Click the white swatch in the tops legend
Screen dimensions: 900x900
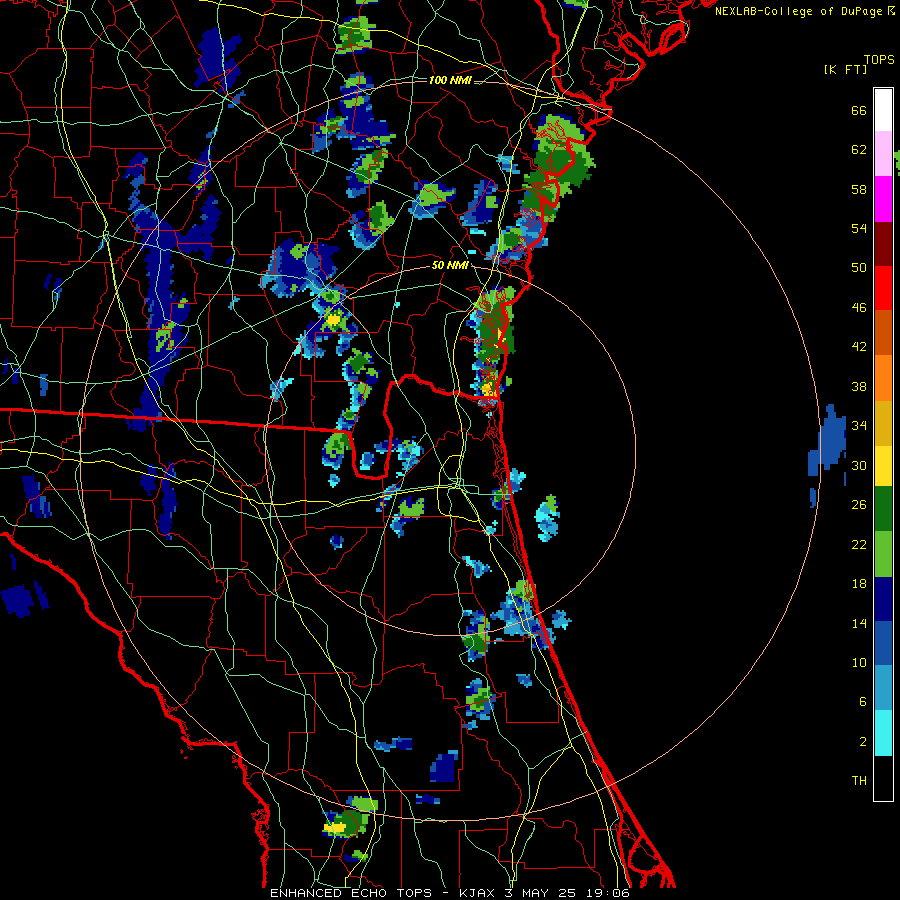click(x=883, y=110)
